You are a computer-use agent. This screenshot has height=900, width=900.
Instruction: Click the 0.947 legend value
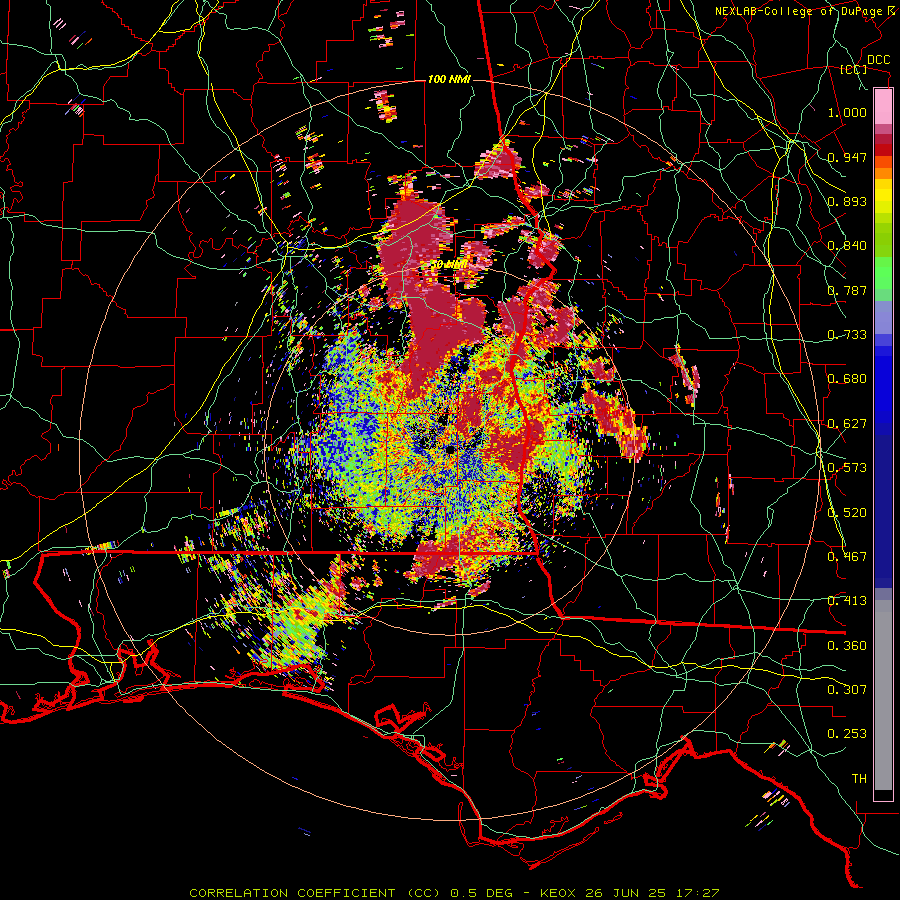(x=847, y=157)
